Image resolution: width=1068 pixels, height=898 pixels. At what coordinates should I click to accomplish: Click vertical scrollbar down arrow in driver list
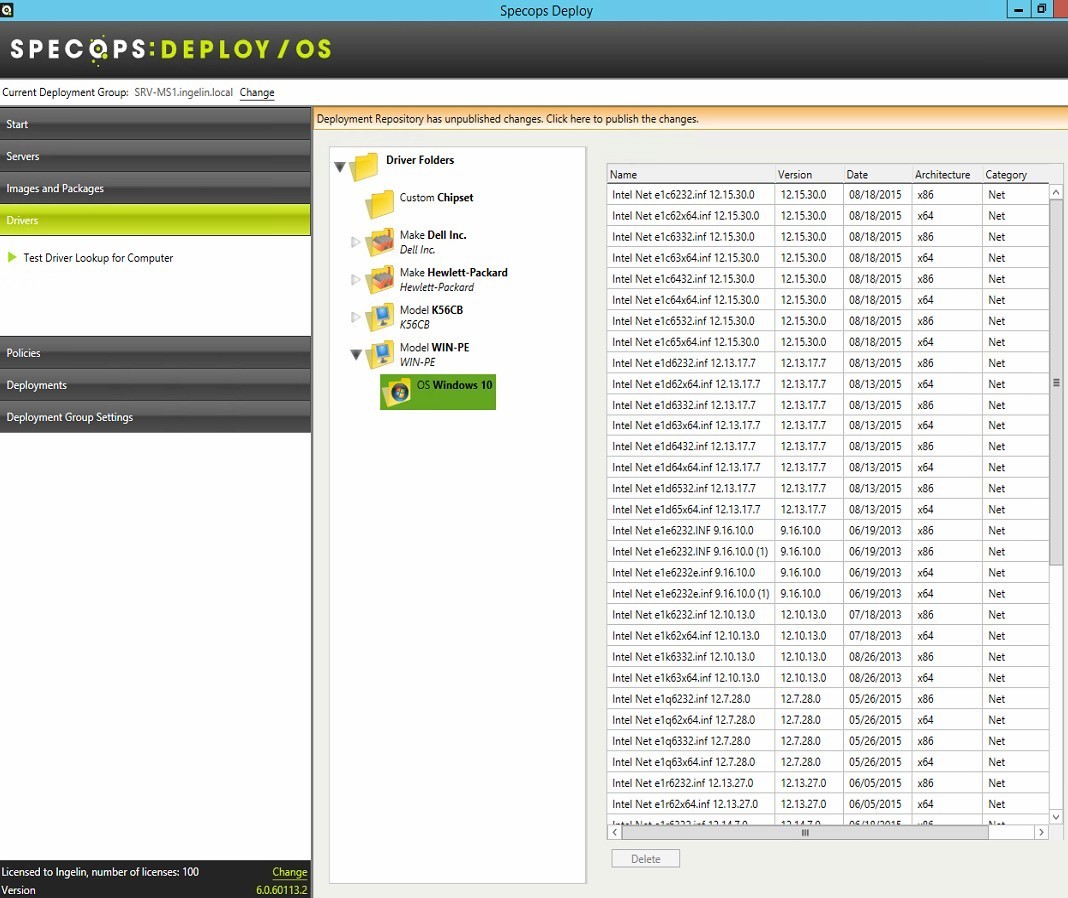point(1056,816)
